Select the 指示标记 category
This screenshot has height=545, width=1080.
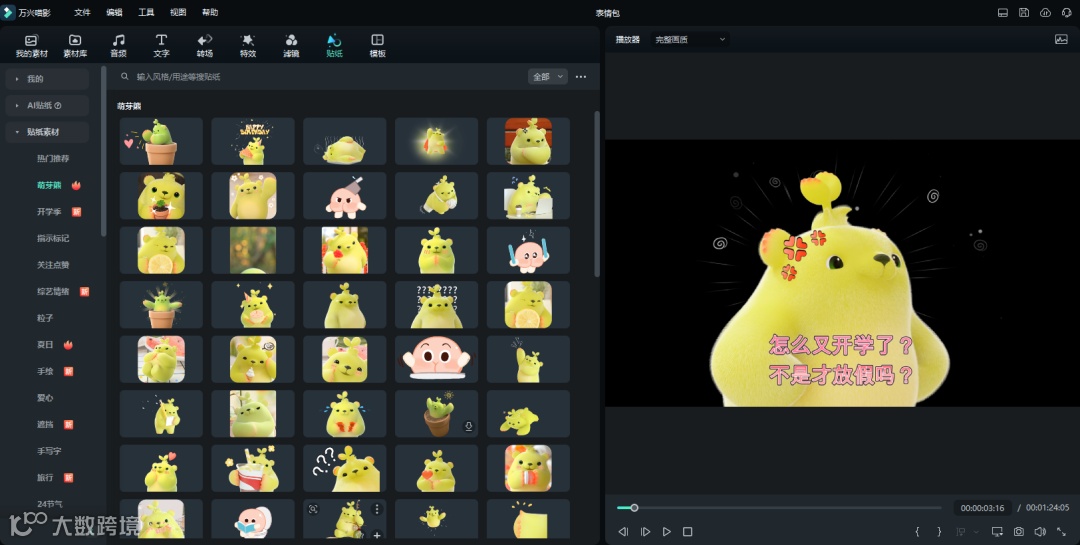click(53, 238)
